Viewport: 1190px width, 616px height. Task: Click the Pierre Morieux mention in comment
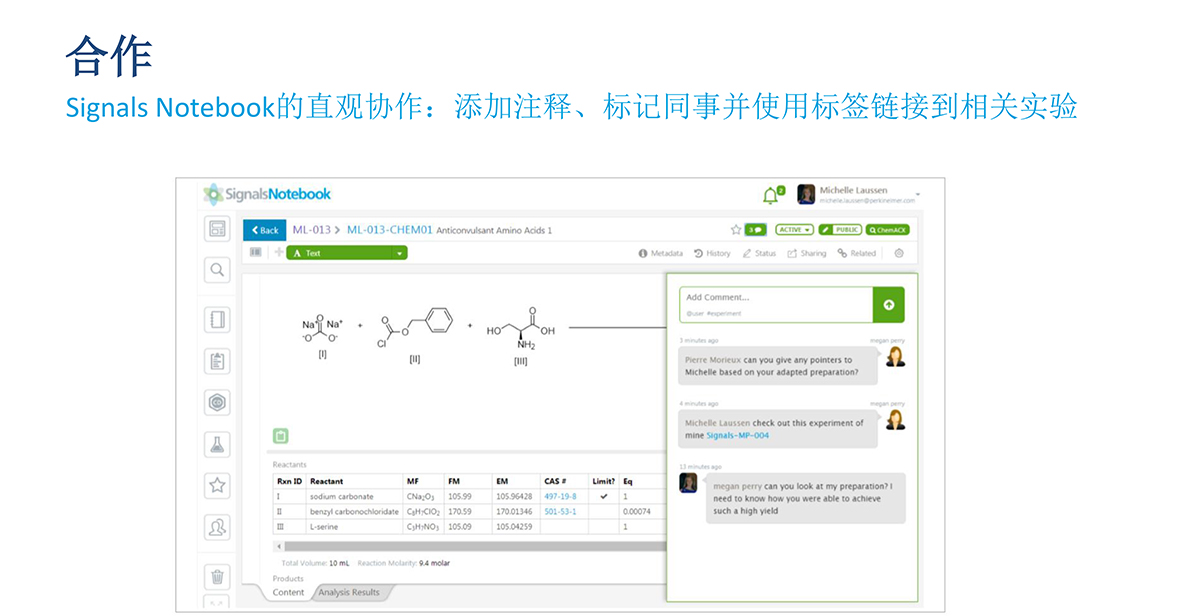pos(713,360)
